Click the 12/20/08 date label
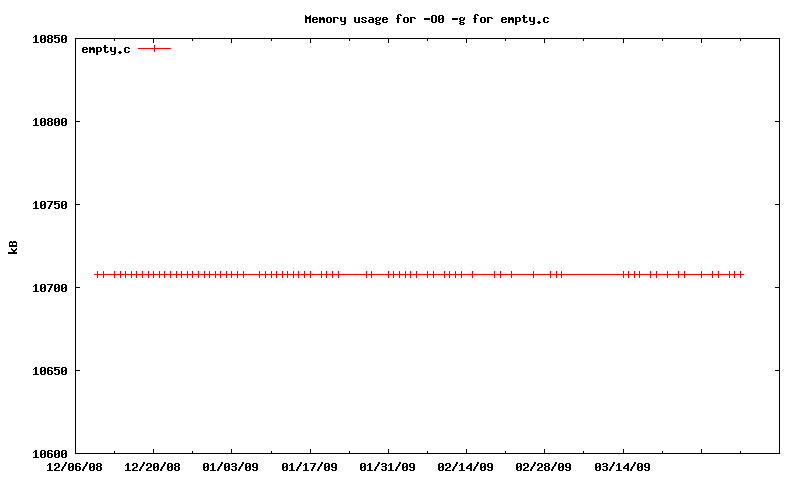This screenshot has height=480, width=800. coord(153,467)
